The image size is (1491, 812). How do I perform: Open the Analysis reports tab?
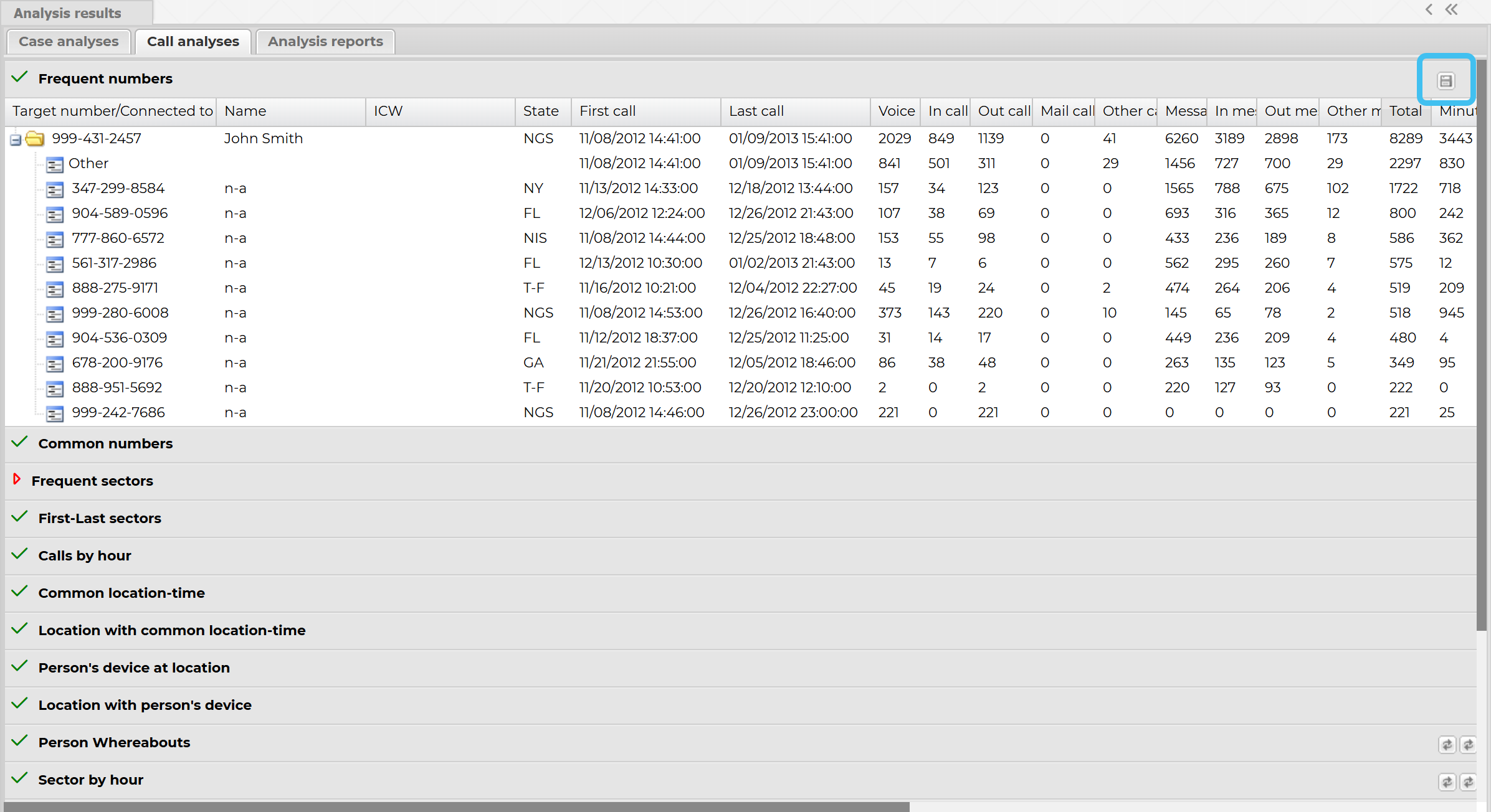325,42
